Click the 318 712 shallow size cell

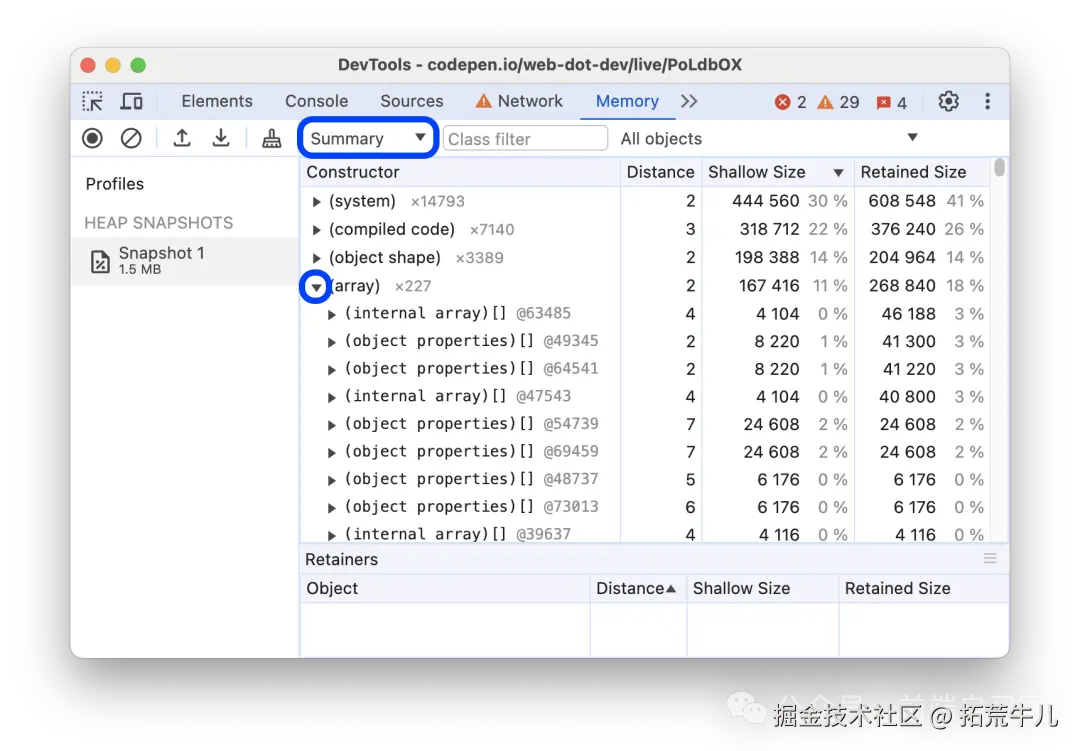(769, 229)
